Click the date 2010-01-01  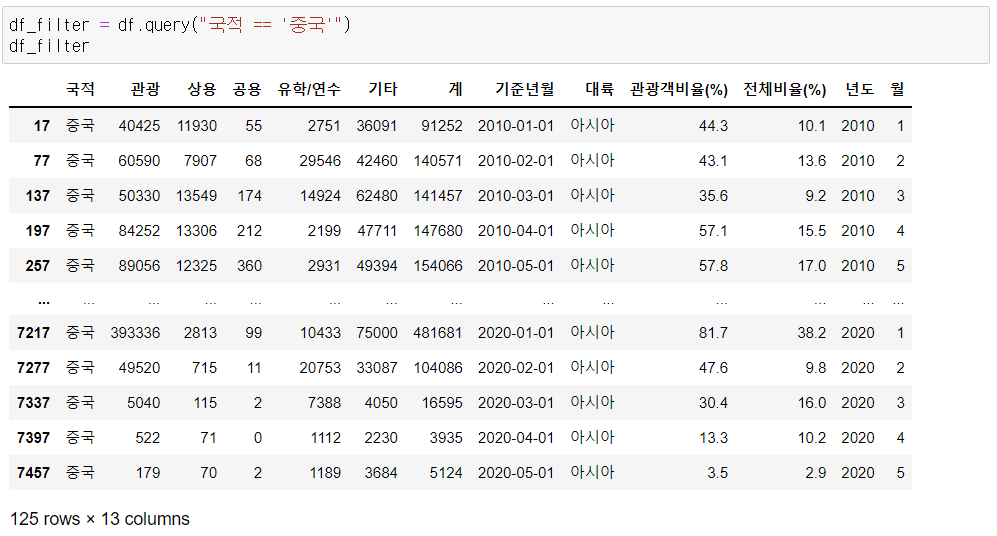coord(516,126)
